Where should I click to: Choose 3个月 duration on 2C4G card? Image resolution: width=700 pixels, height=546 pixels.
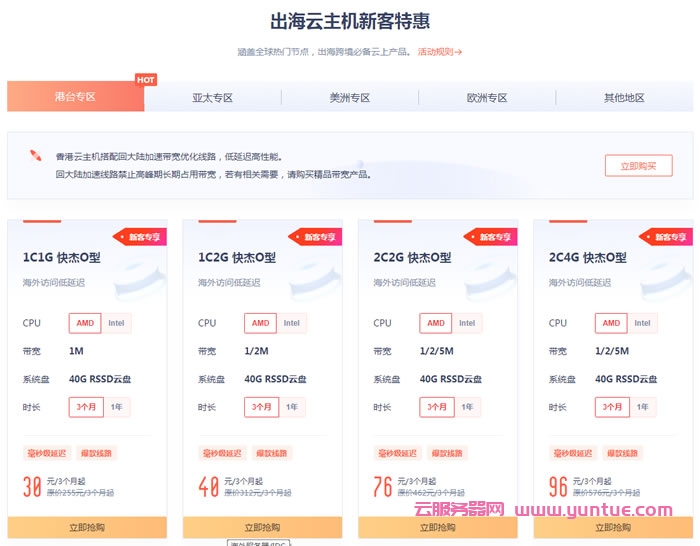tap(613, 407)
